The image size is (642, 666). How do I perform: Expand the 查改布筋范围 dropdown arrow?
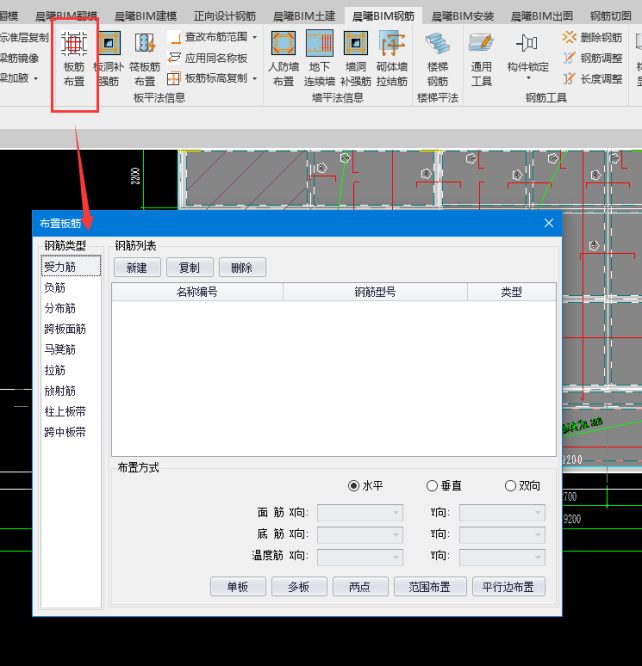tap(255, 37)
